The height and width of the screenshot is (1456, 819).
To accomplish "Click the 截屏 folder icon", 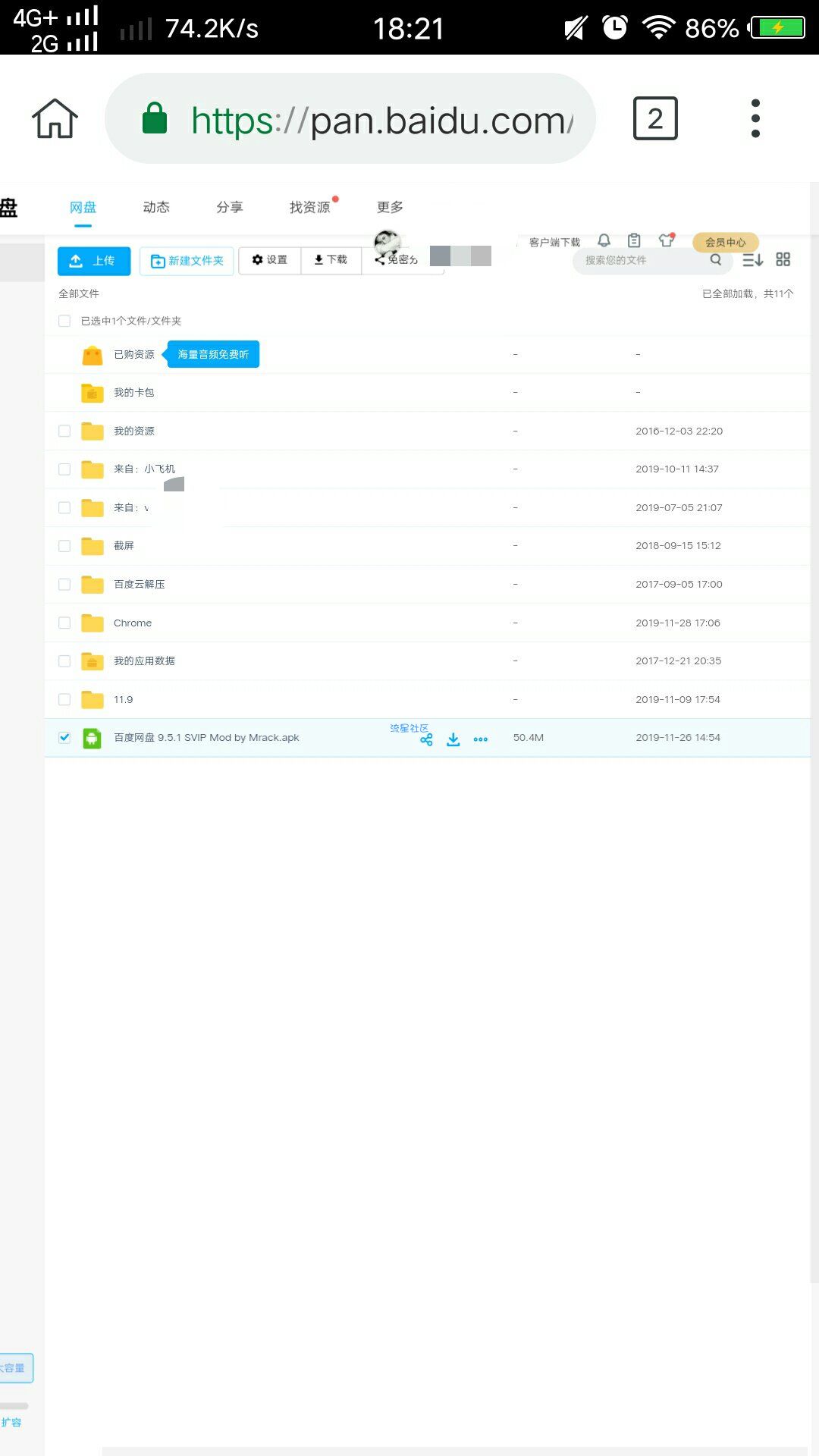I will [93, 546].
